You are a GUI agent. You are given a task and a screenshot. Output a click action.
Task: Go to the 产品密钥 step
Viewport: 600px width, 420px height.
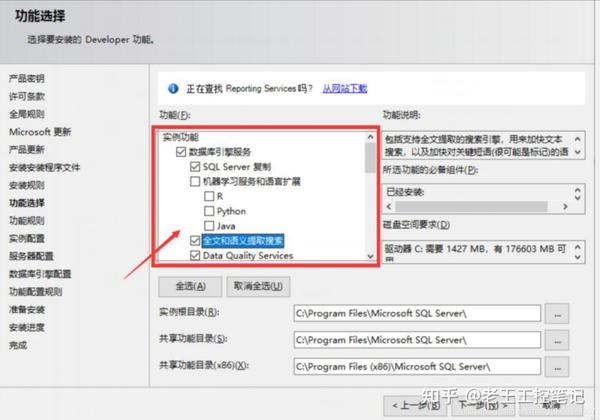point(27,78)
